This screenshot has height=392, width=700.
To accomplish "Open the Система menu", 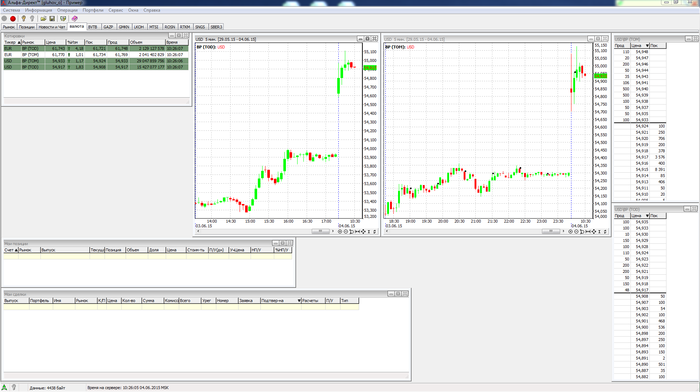I will tap(11, 10).
